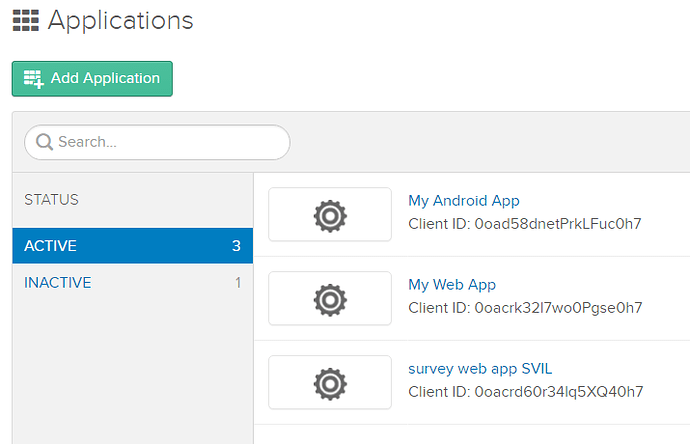Click the My Web App Client ID text
Image resolution: width=690 pixels, height=444 pixels.
coord(525,307)
